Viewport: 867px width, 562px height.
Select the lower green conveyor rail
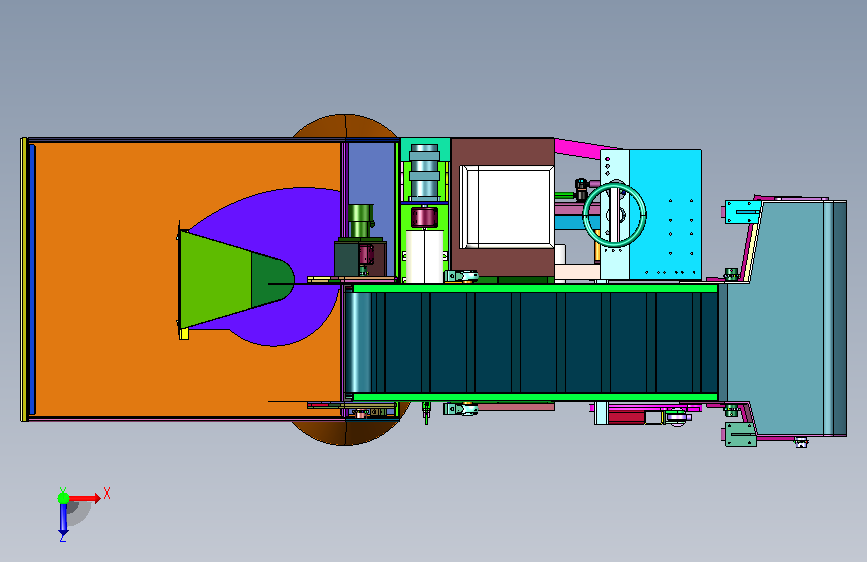point(535,397)
